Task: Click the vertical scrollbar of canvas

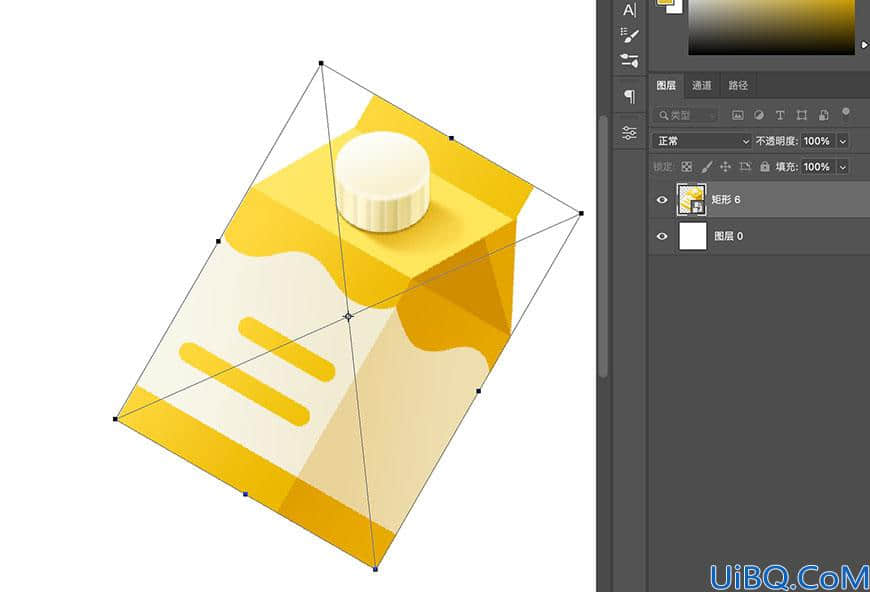Action: pyautogui.click(x=603, y=247)
